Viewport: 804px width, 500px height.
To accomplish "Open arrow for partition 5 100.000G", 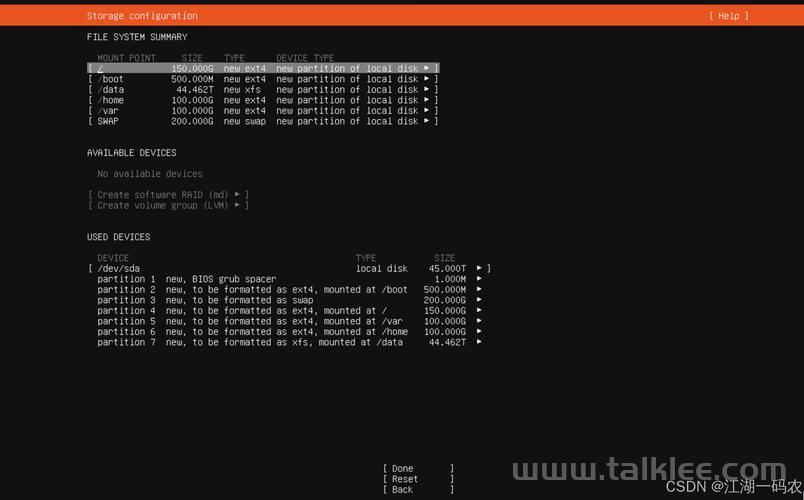I will pos(479,321).
